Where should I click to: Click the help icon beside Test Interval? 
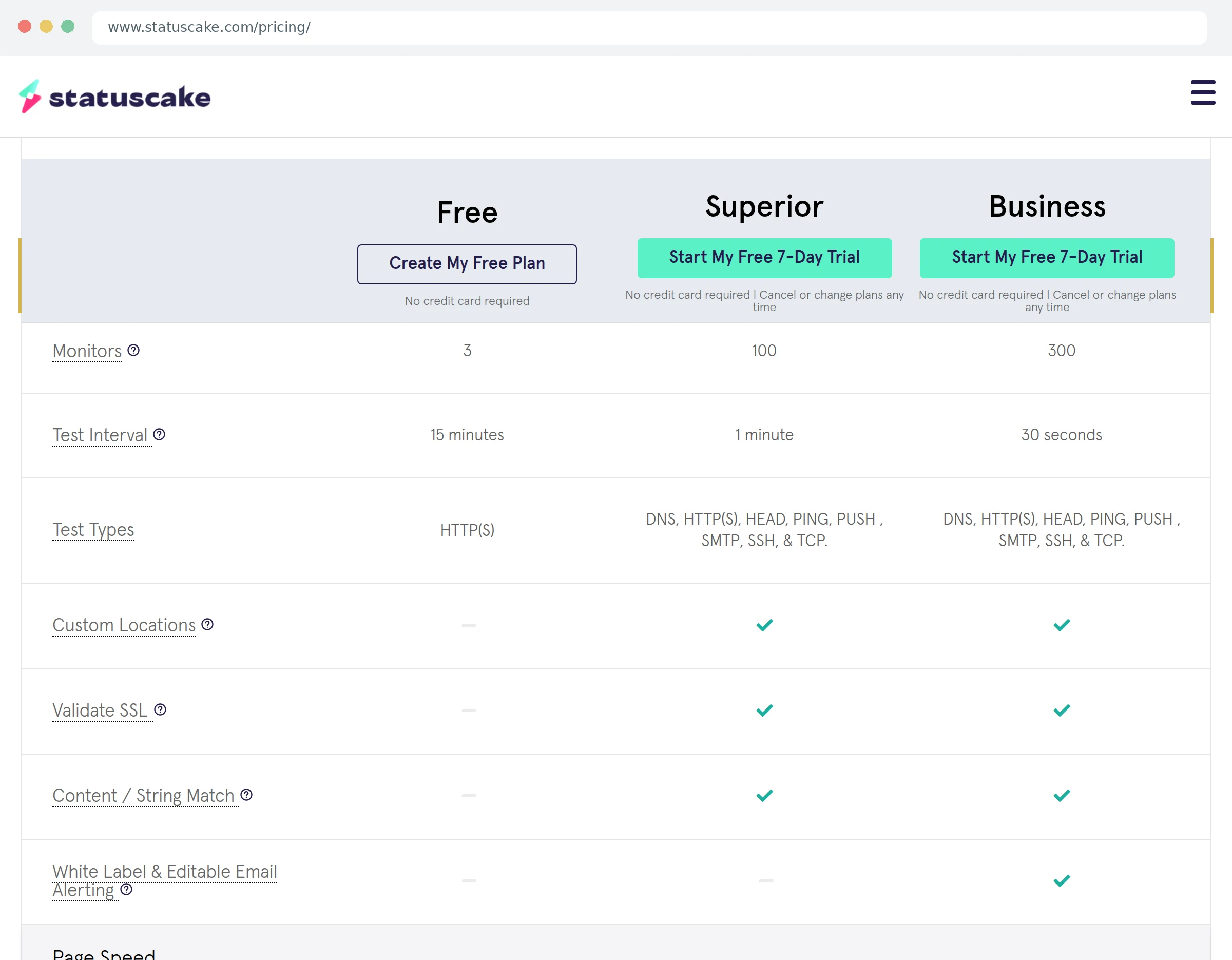point(160,434)
